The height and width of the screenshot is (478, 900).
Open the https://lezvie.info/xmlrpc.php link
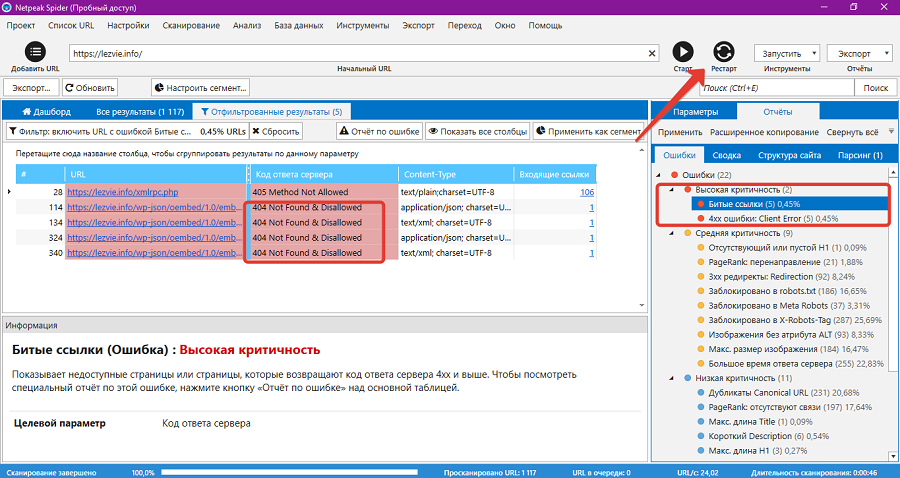pyautogui.click(x=123, y=192)
